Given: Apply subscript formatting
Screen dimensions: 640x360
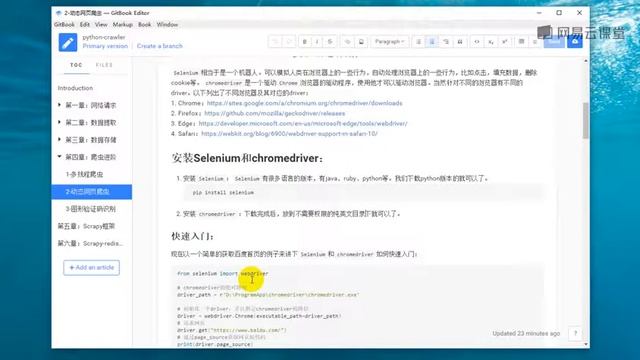Looking at the screenshot, I should 491,42.
